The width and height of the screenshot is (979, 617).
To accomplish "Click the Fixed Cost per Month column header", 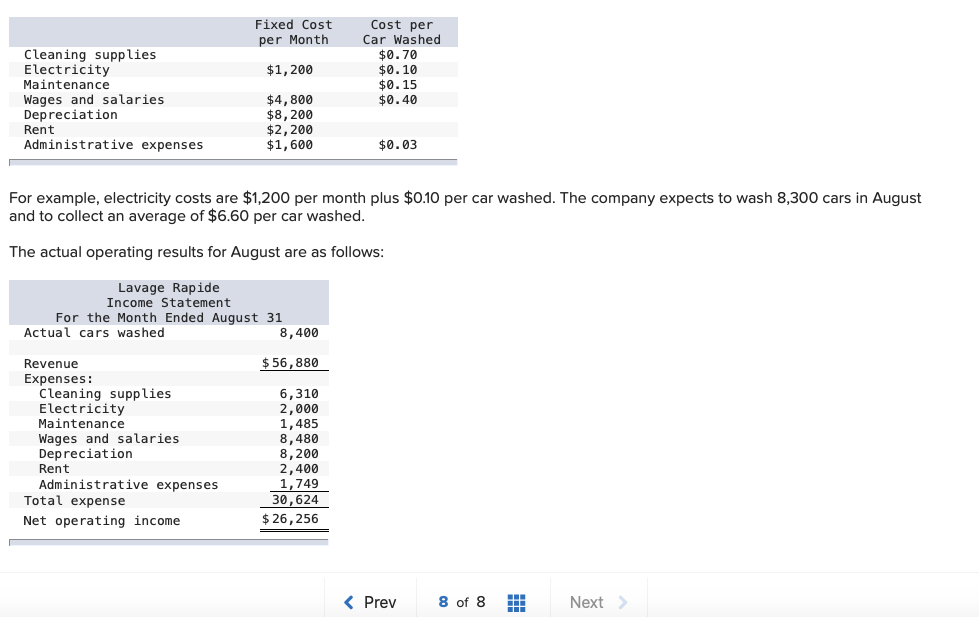I will click(293, 32).
